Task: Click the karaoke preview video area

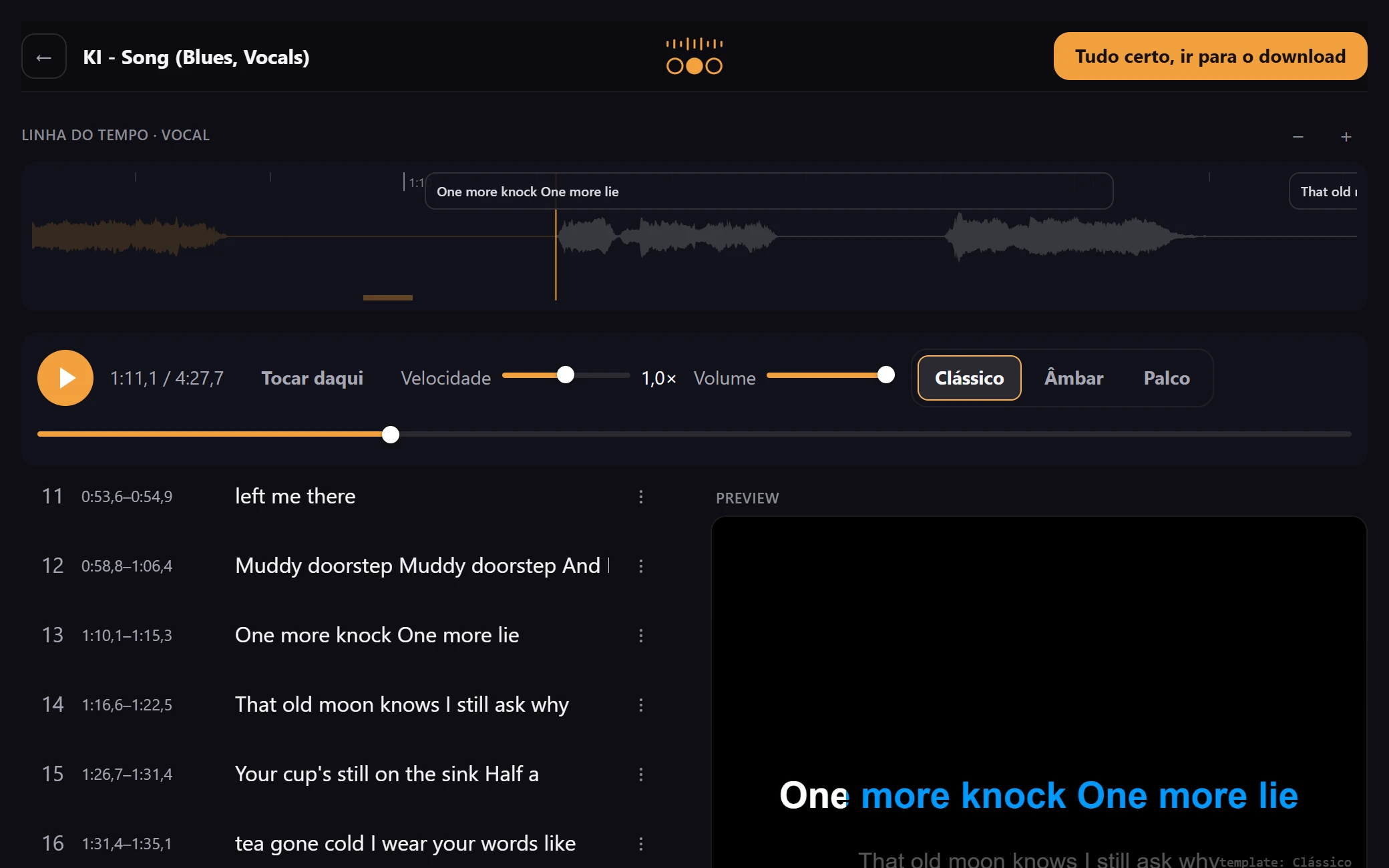Action: pos(1039,692)
